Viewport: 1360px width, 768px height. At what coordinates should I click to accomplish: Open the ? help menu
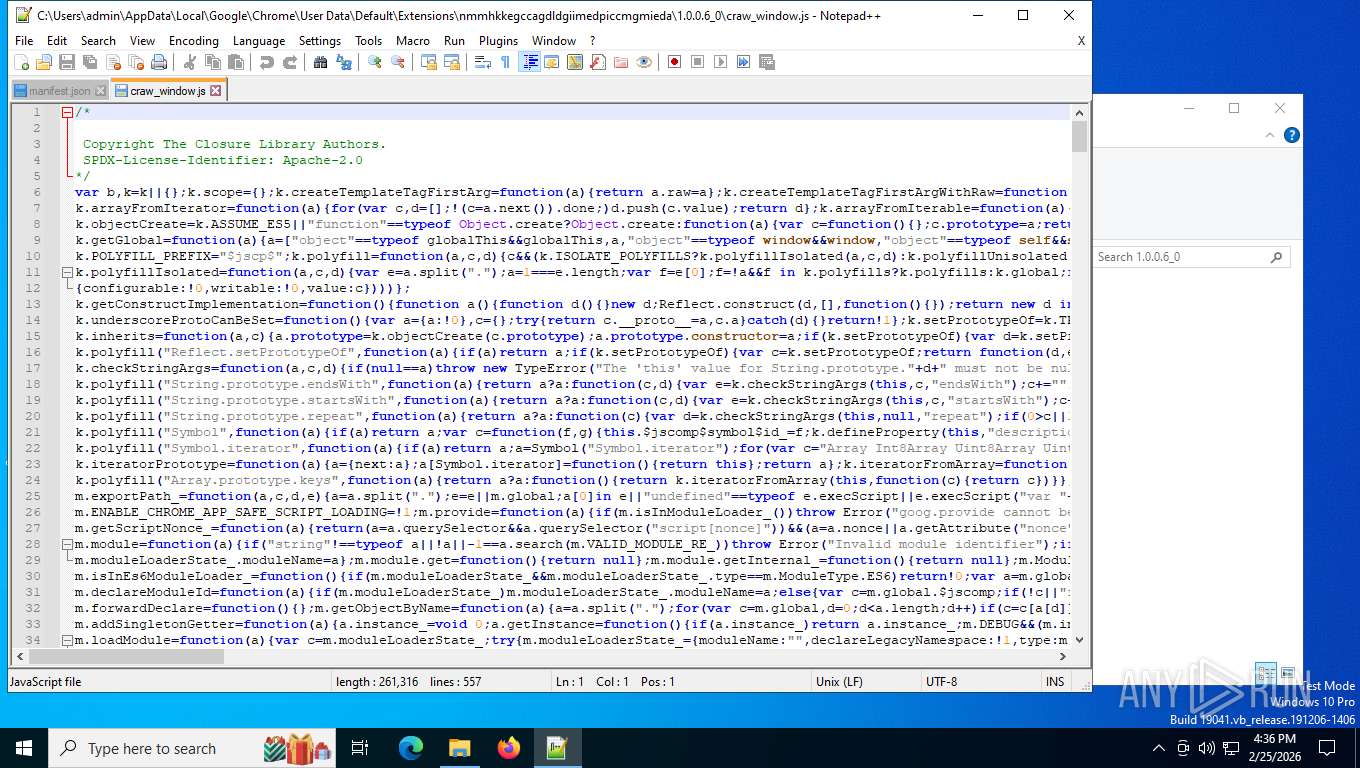pos(592,41)
